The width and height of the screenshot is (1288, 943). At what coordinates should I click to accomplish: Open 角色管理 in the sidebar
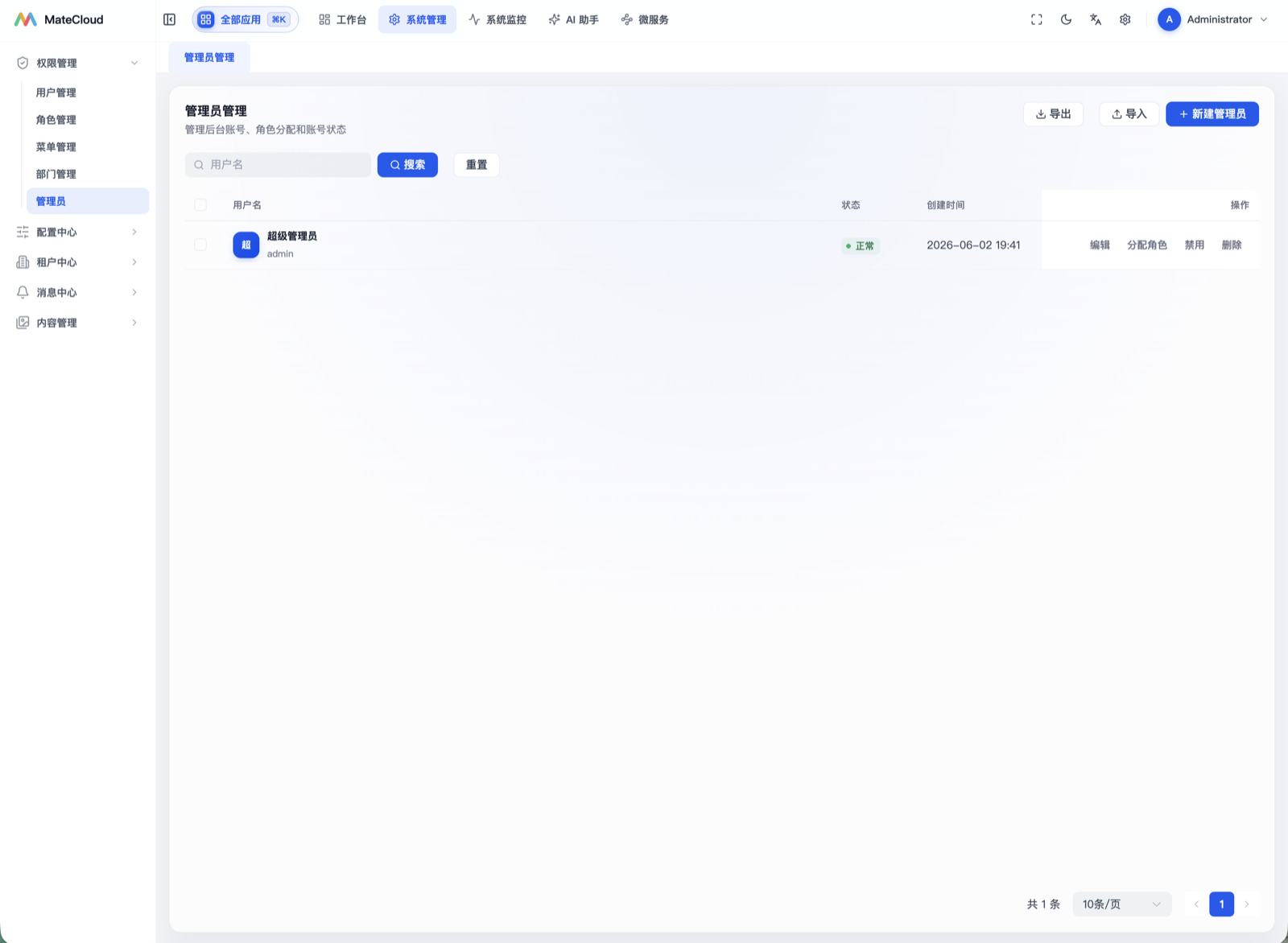pyautogui.click(x=88, y=120)
